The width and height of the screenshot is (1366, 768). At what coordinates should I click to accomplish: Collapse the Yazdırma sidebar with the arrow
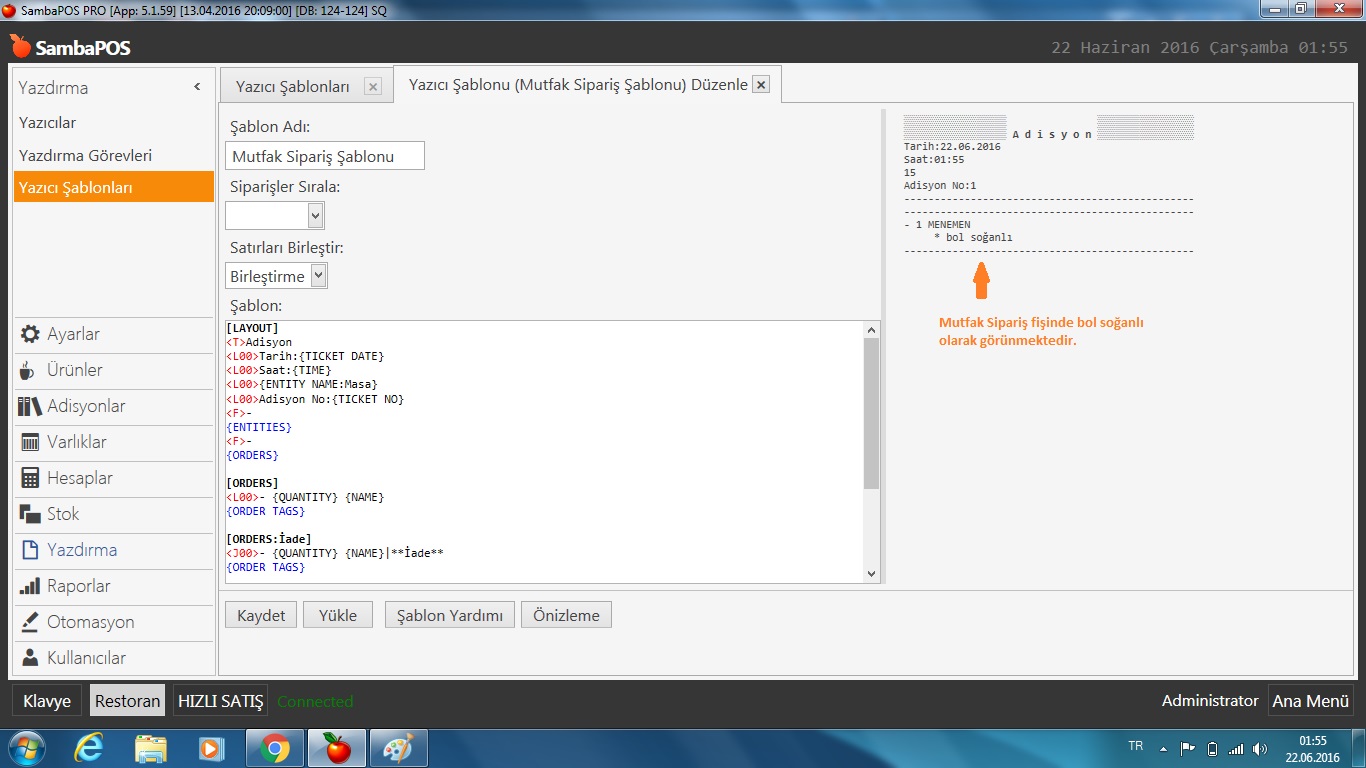[x=197, y=88]
